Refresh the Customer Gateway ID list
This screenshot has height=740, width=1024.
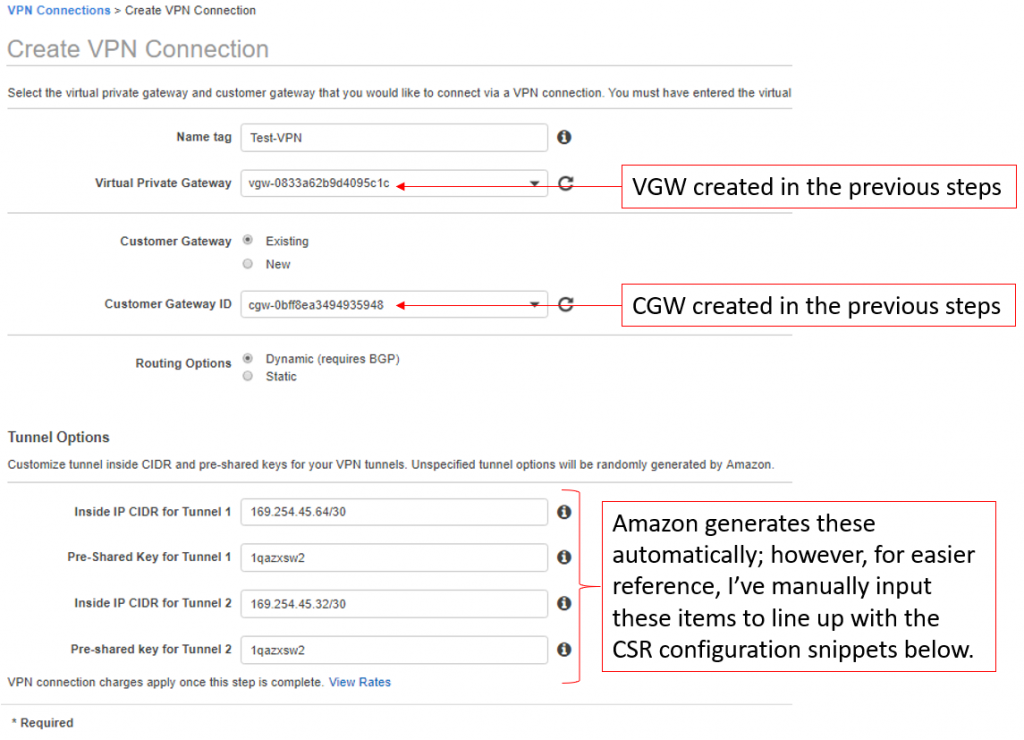pos(566,304)
